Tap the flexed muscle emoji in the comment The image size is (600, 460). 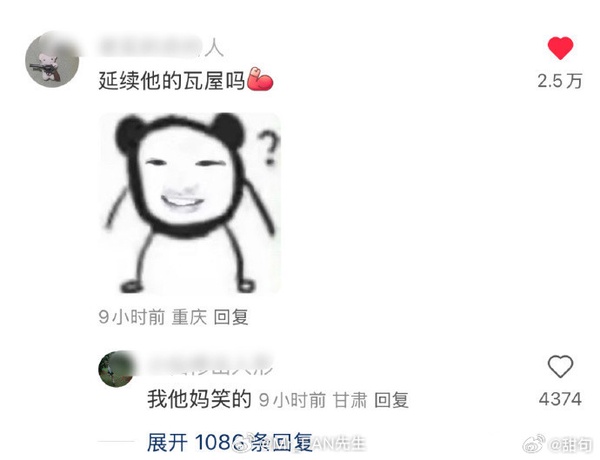tap(260, 79)
